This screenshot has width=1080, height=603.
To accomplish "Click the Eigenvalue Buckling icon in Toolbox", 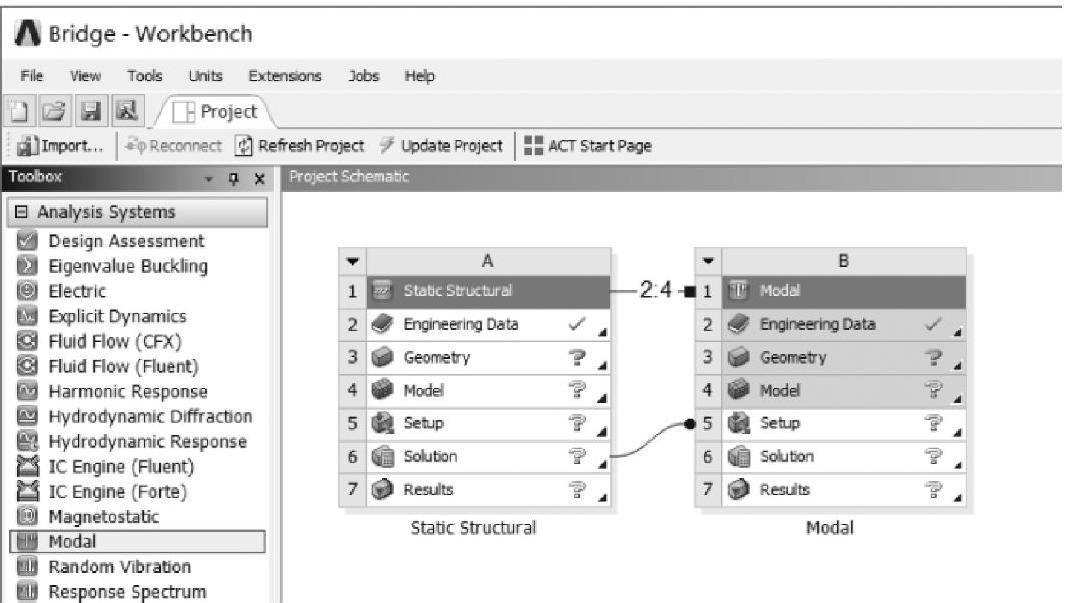I will coord(27,266).
